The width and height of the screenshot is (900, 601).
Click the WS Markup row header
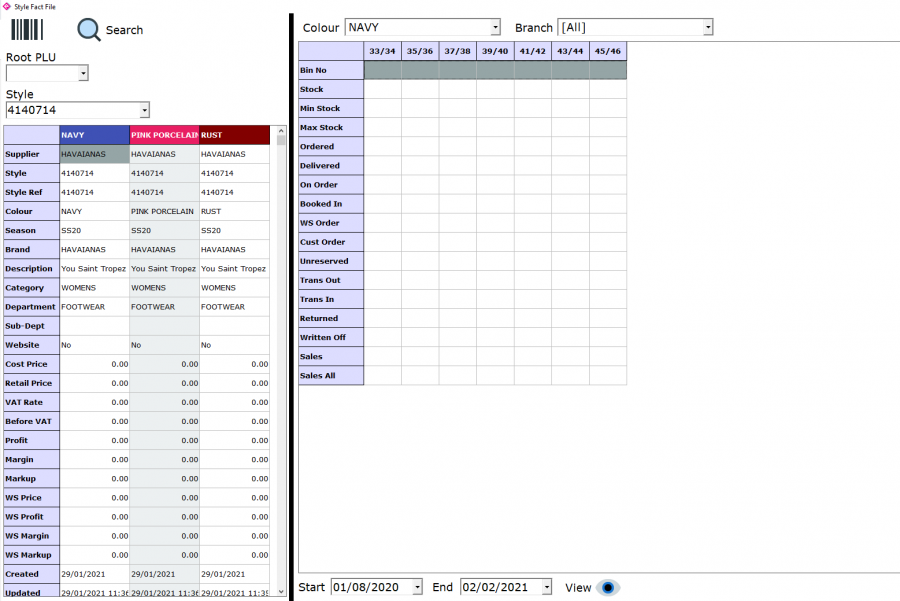click(x=32, y=555)
